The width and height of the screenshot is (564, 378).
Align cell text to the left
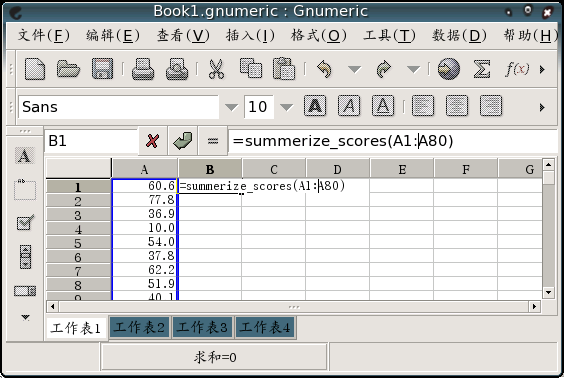[423, 106]
